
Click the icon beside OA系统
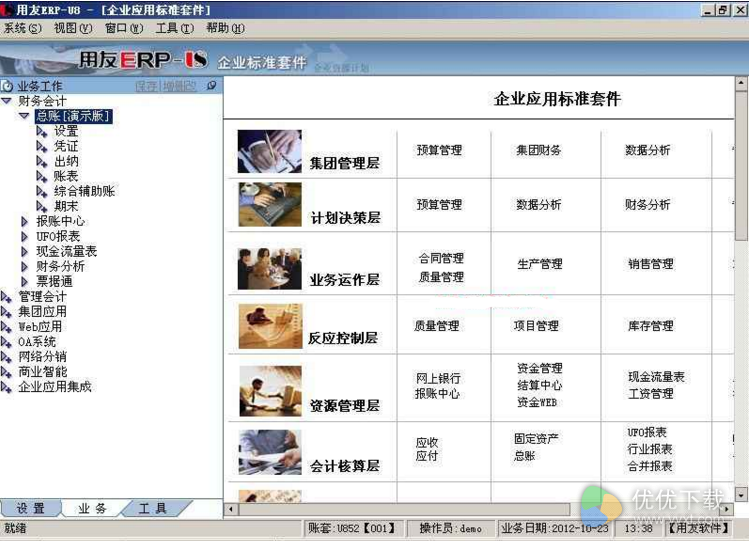point(6,342)
